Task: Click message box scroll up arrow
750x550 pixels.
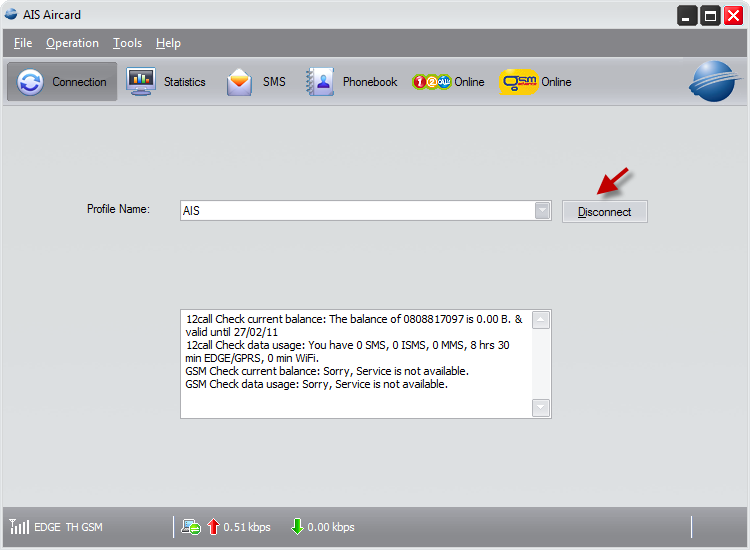Action: 540,320
